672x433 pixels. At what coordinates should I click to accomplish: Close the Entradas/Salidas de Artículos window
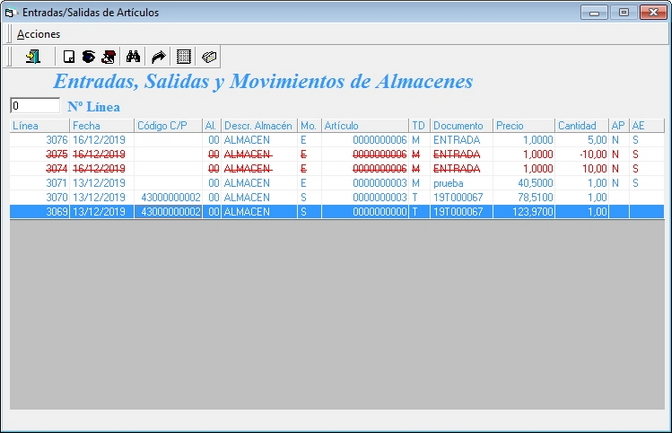tap(653, 12)
